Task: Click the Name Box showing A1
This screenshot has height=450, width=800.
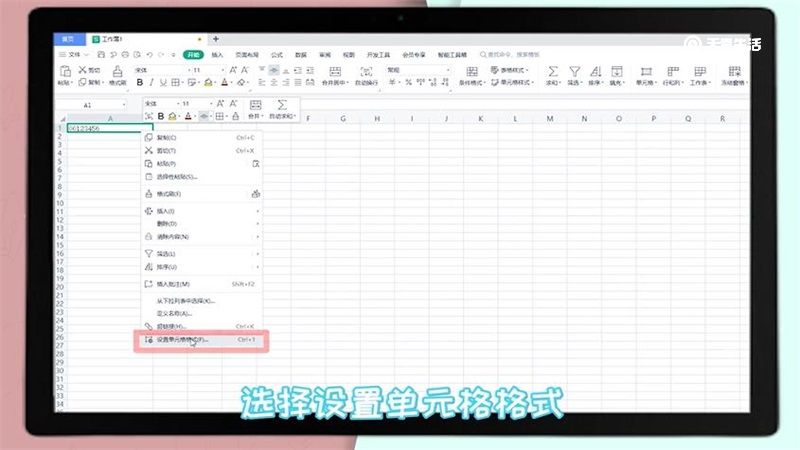Action: pyautogui.click(x=91, y=105)
